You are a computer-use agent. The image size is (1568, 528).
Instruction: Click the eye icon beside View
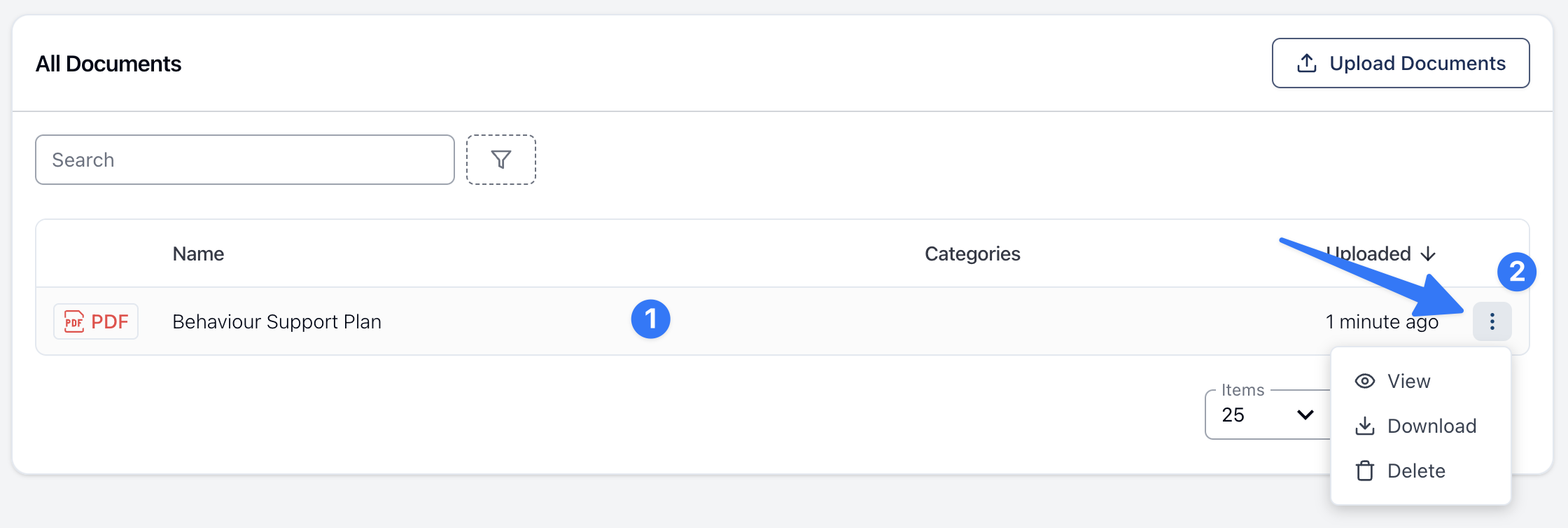pos(1364,381)
